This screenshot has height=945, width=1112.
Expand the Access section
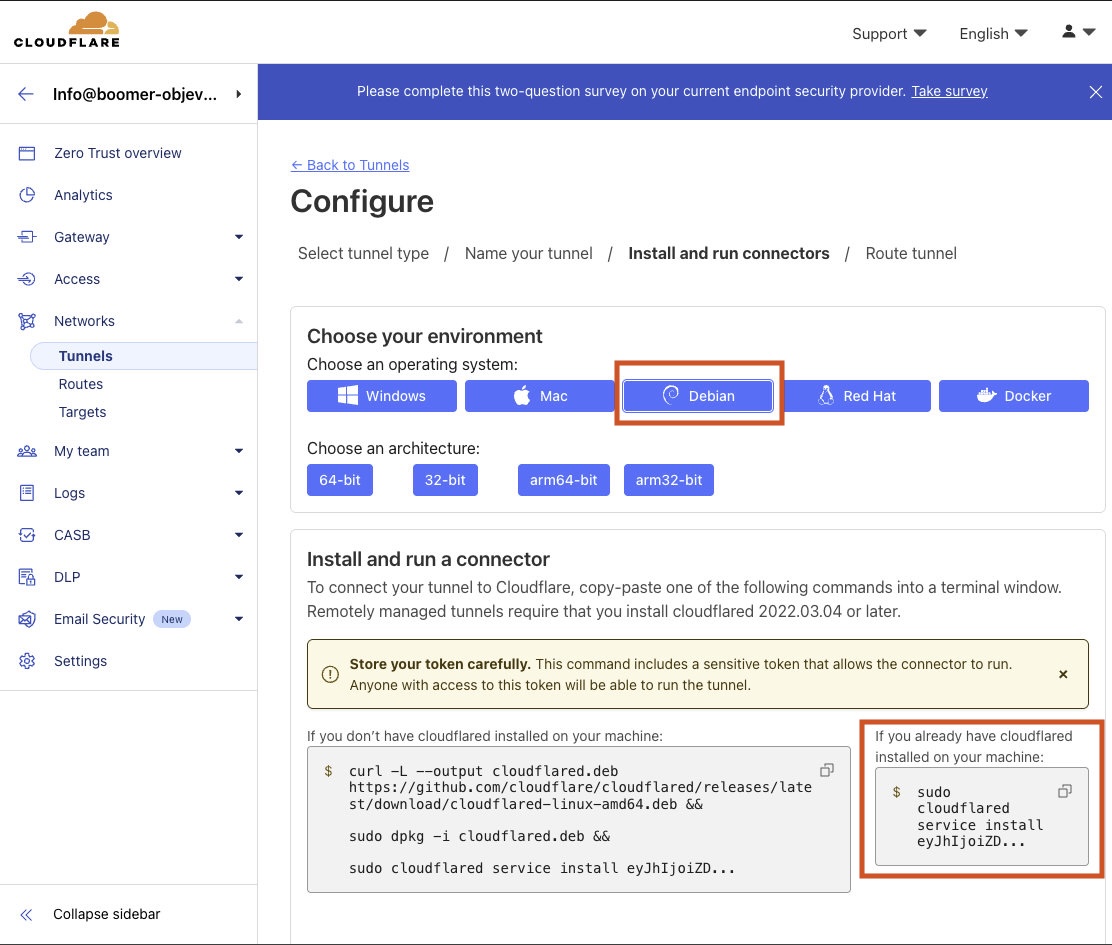[x=238, y=279]
